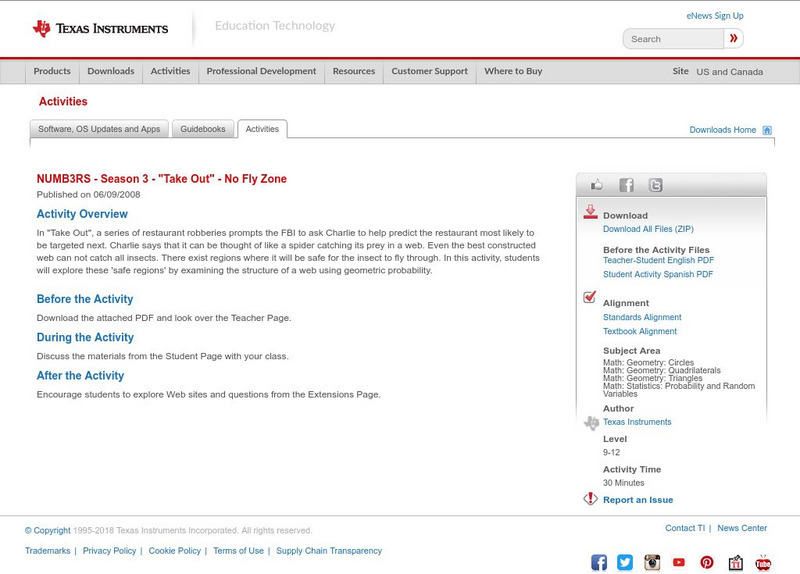Click the Report an Issue warning icon
The width and height of the screenshot is (800, 574).
pos(590,498)
